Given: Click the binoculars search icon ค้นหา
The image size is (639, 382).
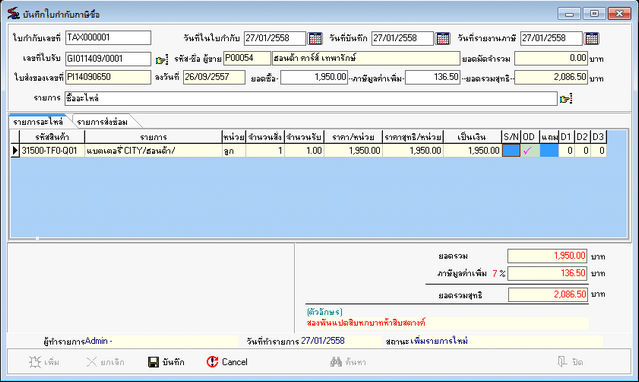Looking at the screenshot, I should (336, 362).
